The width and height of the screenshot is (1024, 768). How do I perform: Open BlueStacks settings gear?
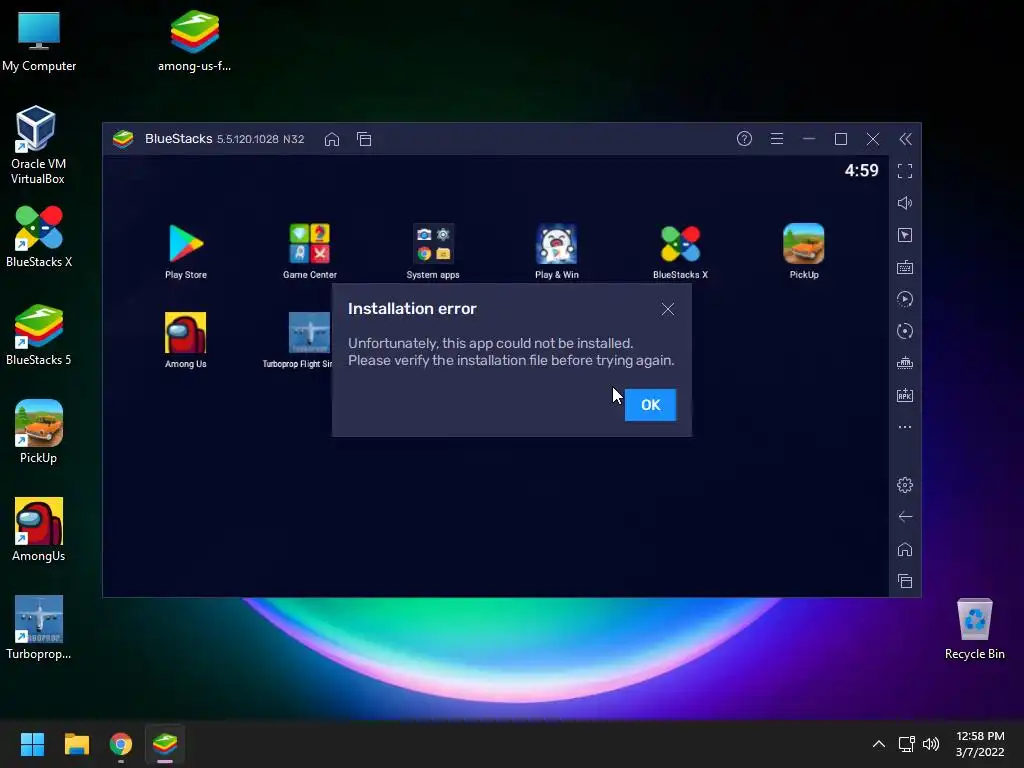[x=904, y=485]
